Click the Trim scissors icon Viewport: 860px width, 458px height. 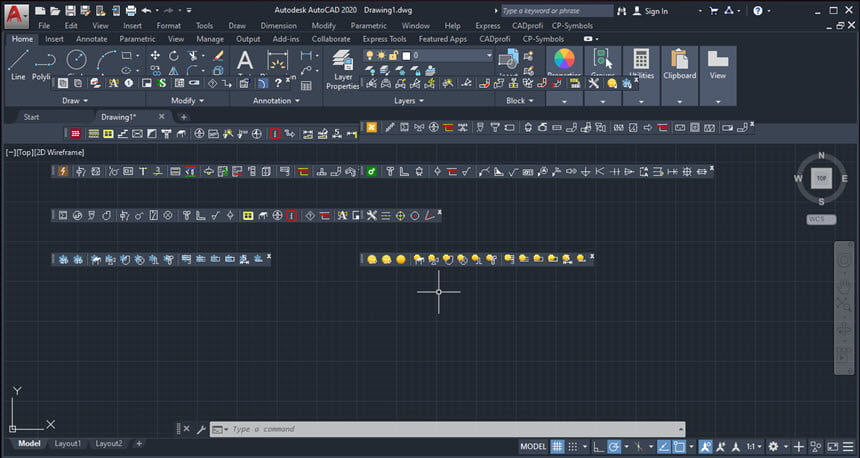[193, 55]
